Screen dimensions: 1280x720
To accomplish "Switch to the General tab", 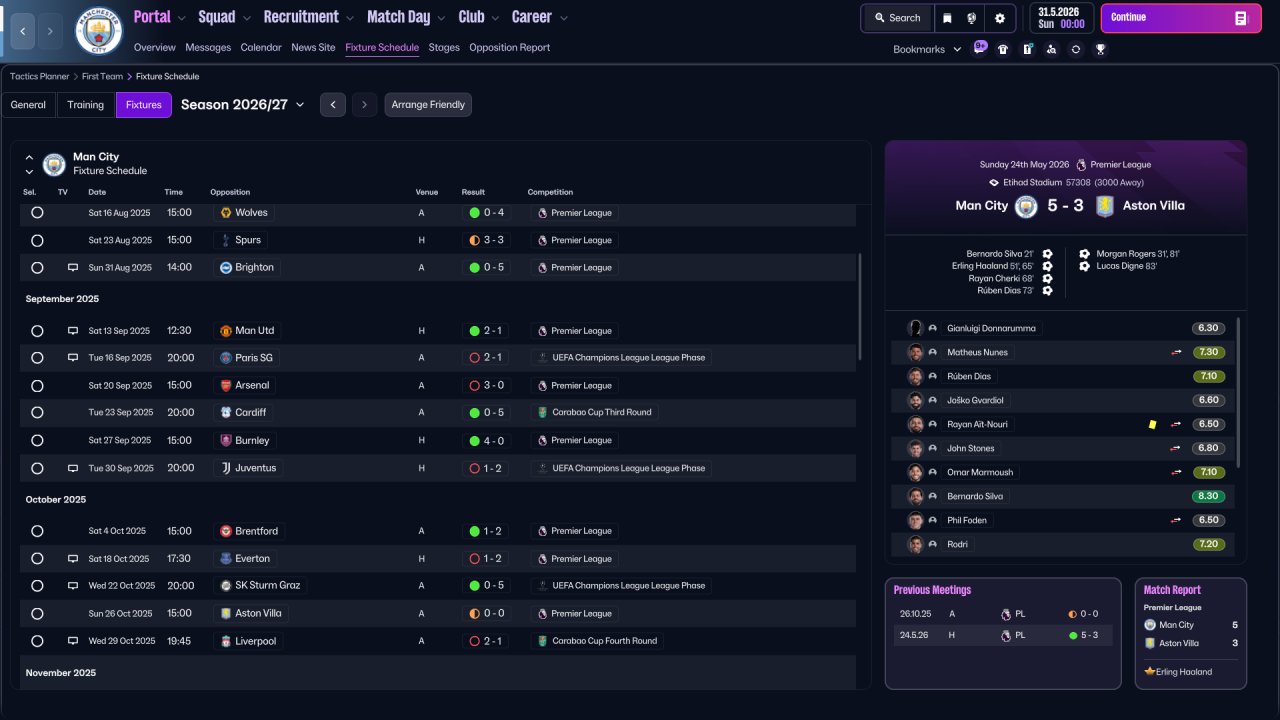I will click(x=28, y=105).
